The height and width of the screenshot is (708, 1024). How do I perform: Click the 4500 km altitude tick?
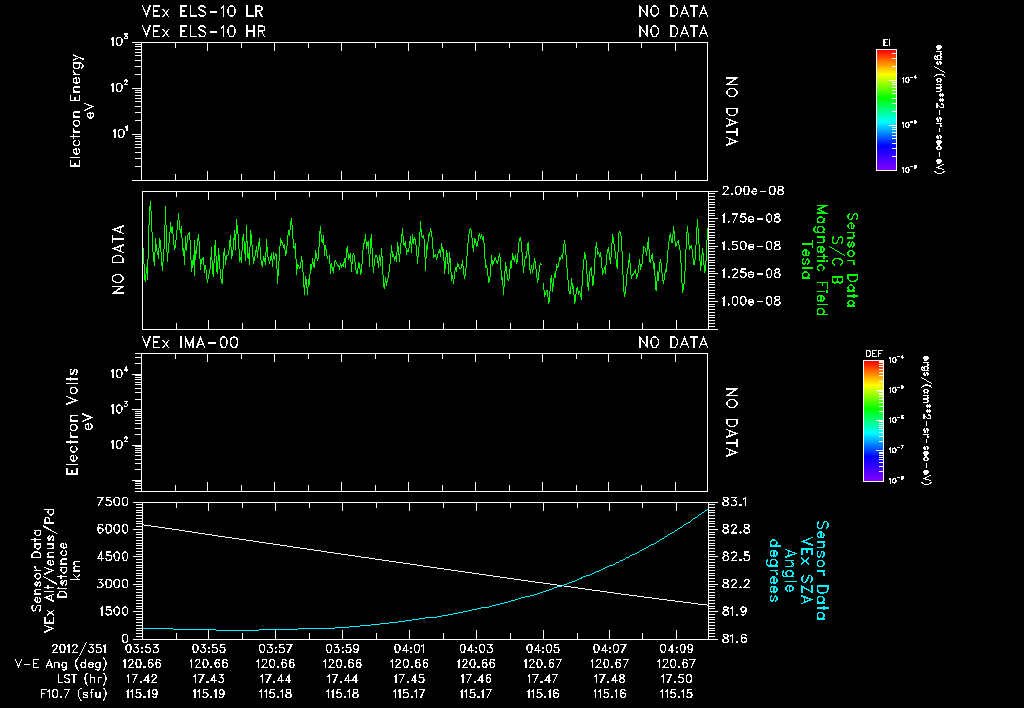point(112,556)
